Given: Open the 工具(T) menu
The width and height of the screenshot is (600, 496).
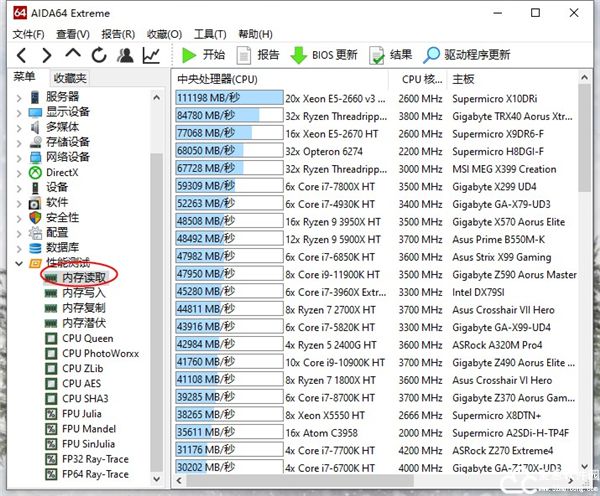Looking at the screenshot, I should pyautogui.click(x=210, y=34).
